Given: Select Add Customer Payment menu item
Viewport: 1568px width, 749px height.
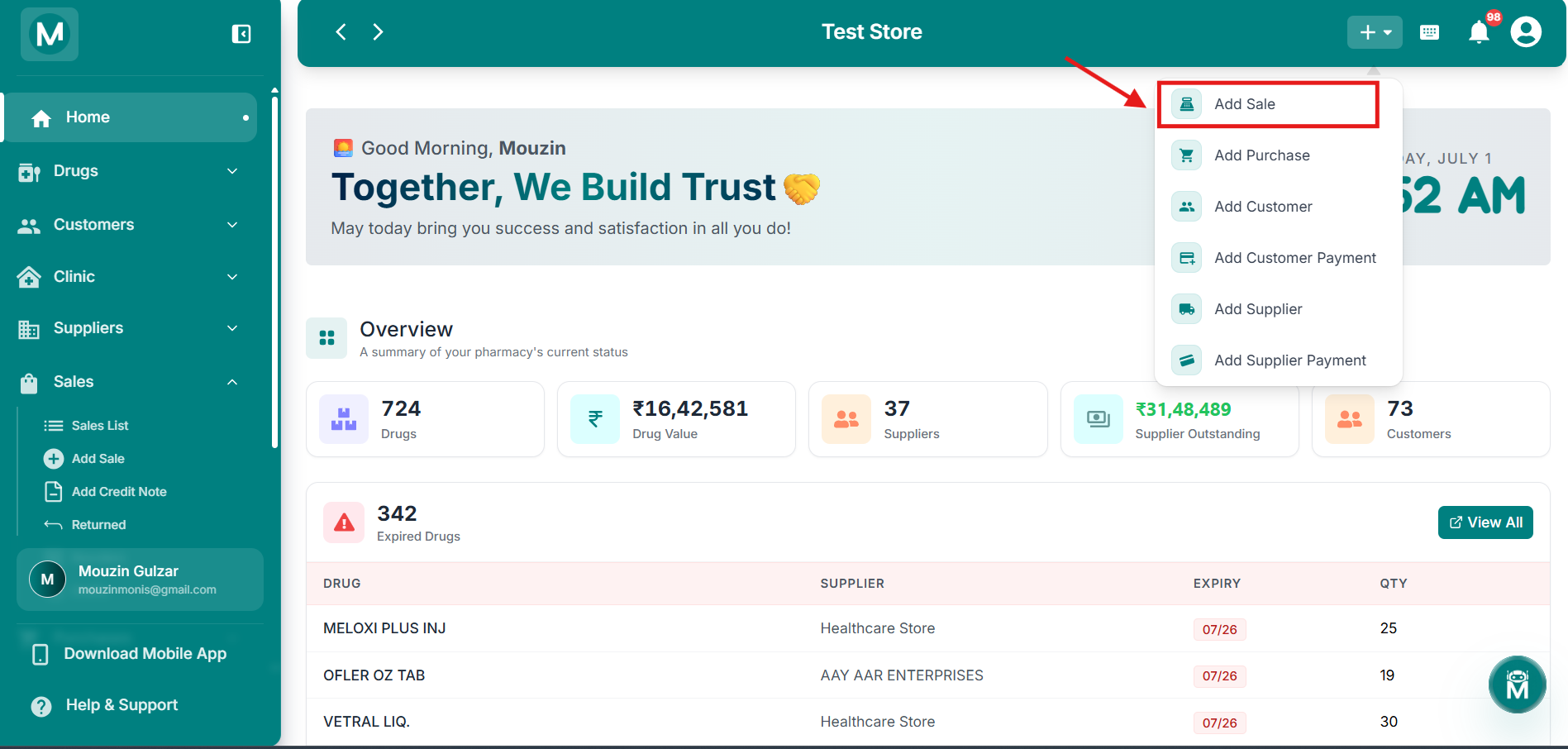Looking at the screenshot, I should (1278, 258).
